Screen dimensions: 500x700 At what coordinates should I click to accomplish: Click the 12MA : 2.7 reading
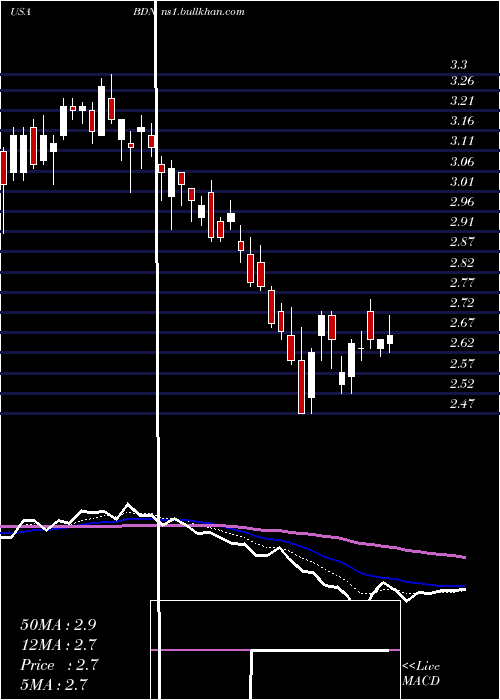point(58,645)
